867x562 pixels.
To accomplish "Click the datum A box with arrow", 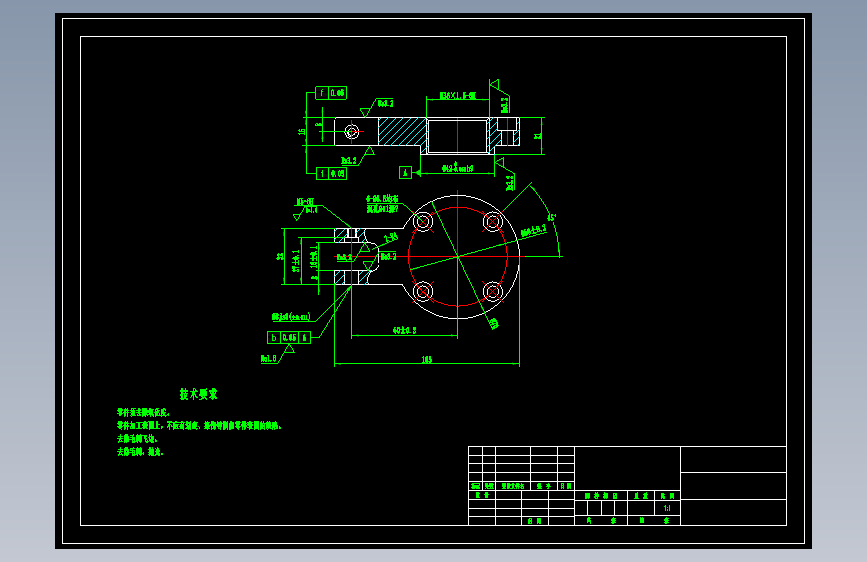I will point(405,173).
